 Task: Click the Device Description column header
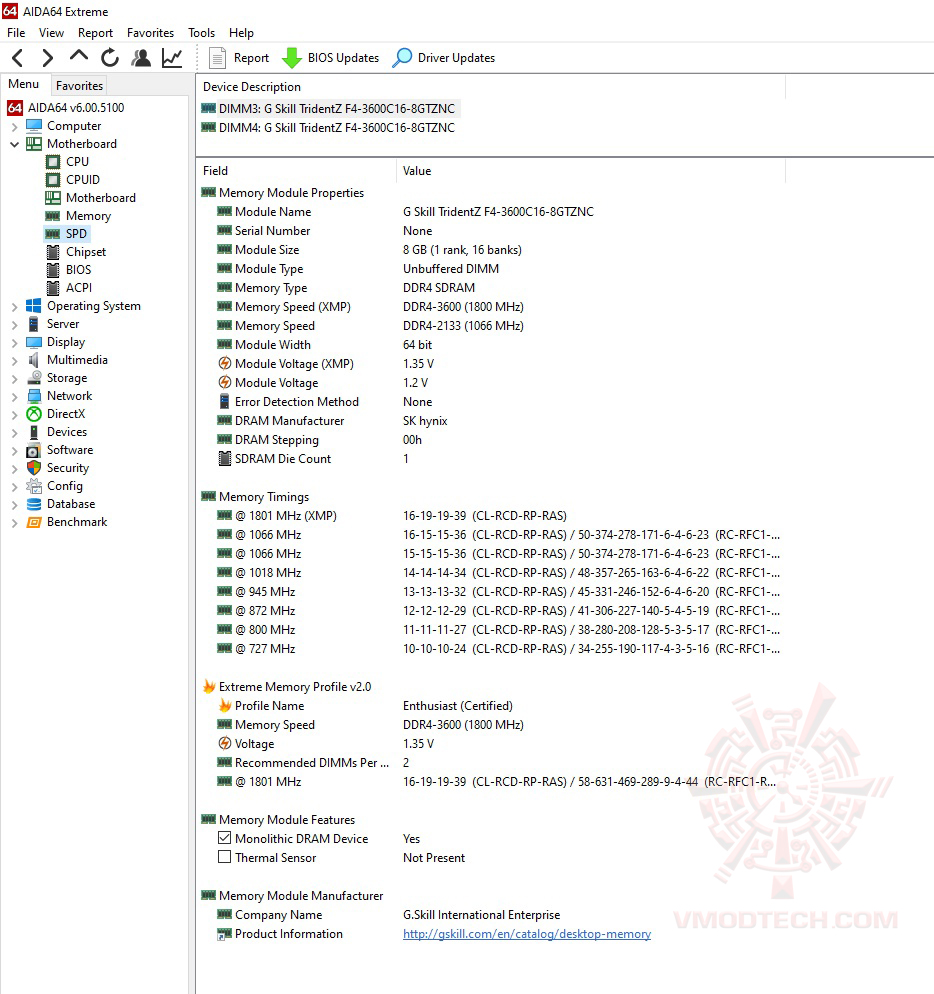[491, 87]
